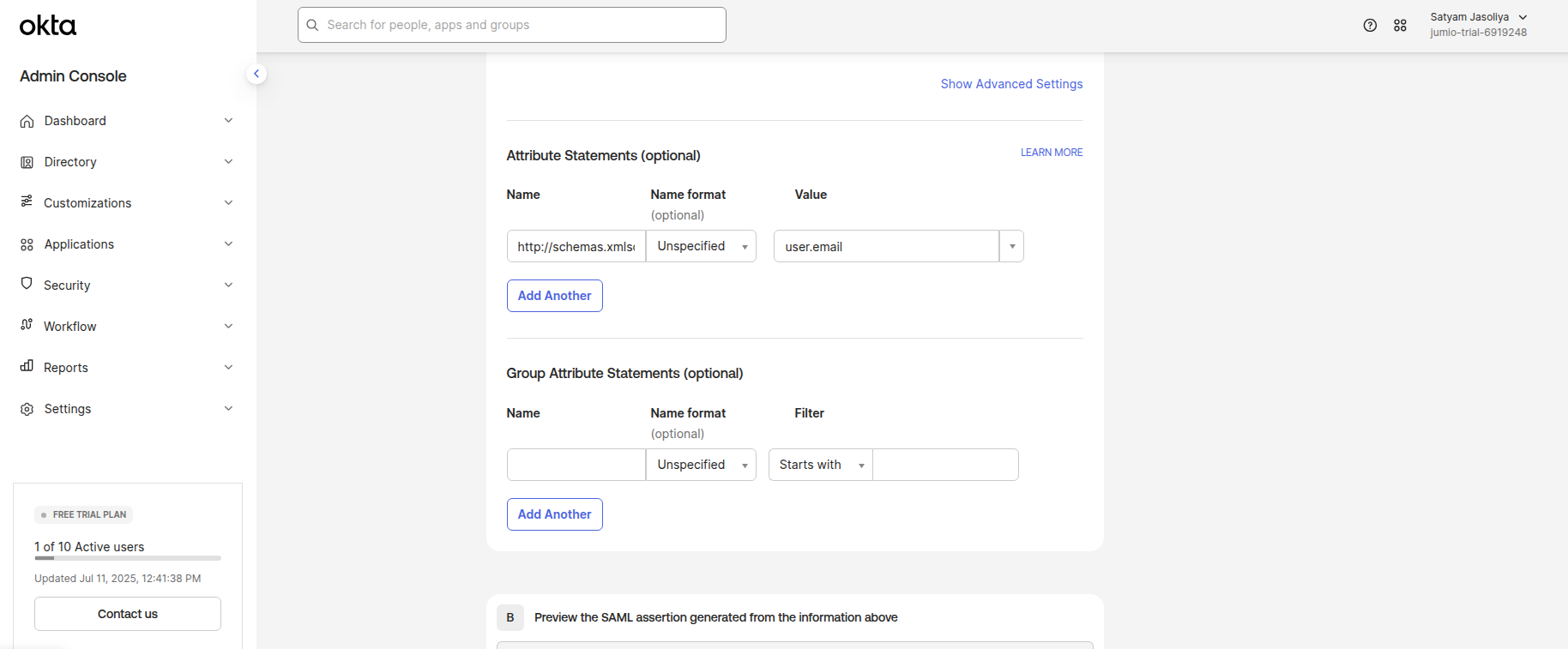
Task: Click the Settings gear icon
Action: click(x=27, y=409)
